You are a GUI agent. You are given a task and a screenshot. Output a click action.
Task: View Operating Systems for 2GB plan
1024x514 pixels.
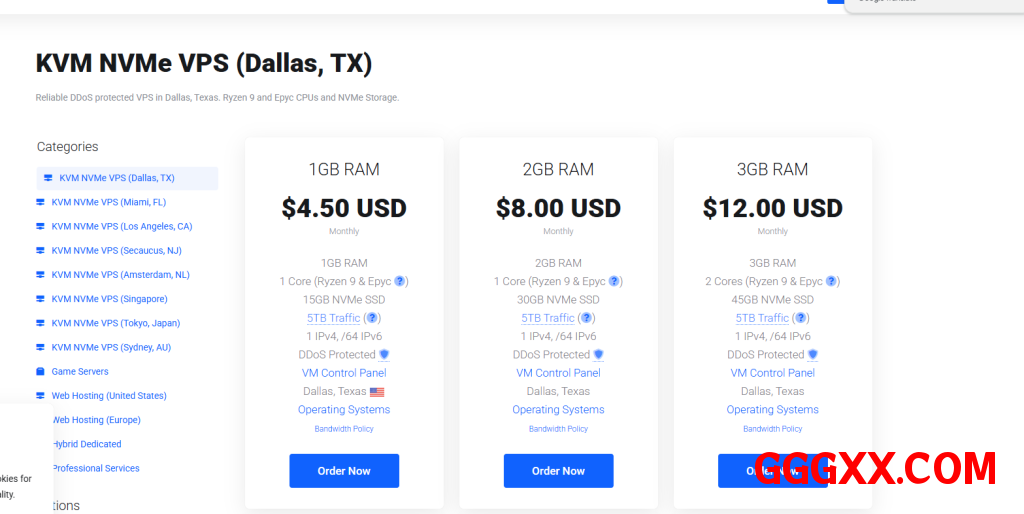(x=558, y=410)
